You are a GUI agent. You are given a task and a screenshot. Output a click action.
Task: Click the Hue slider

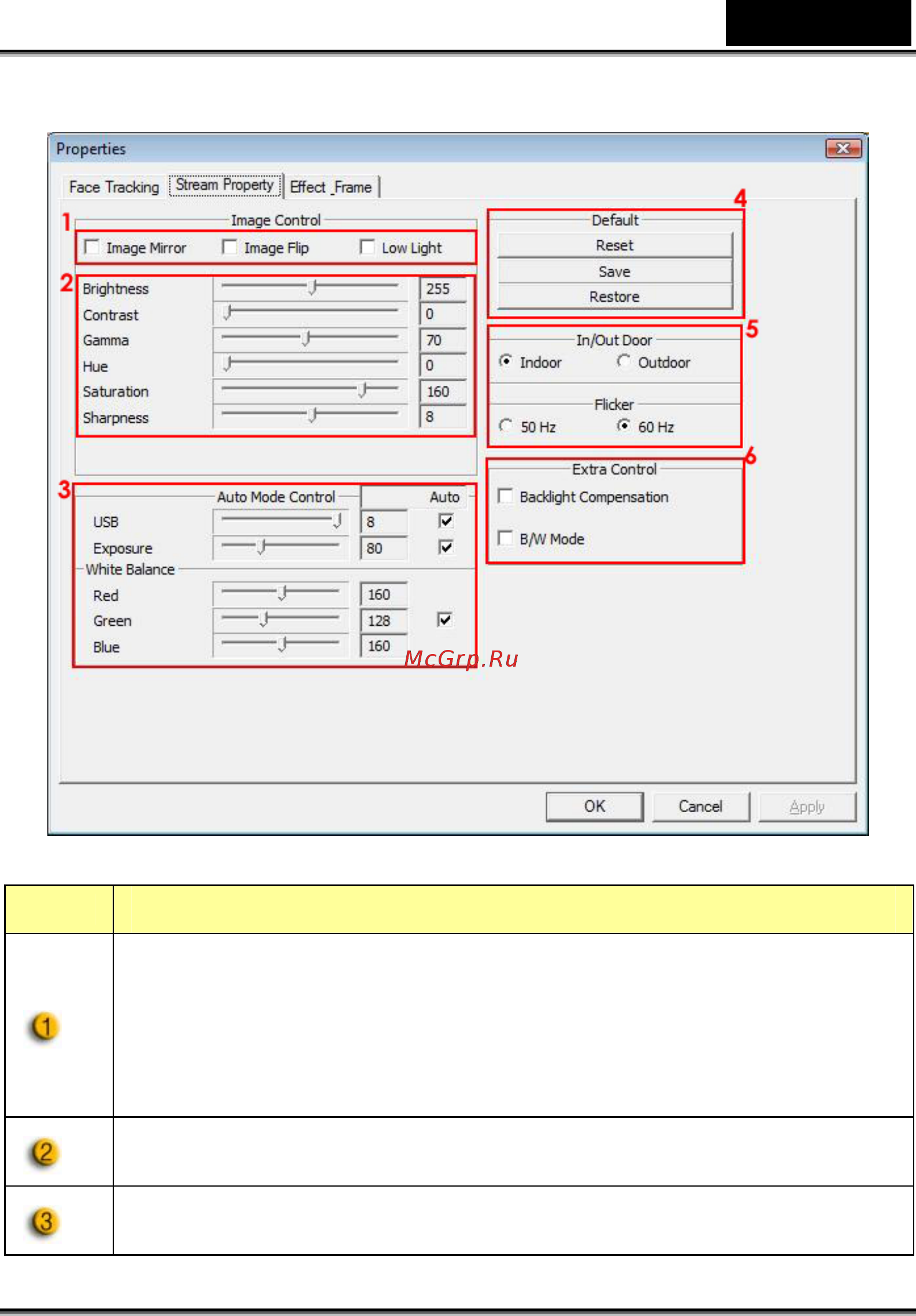(310, 365)
